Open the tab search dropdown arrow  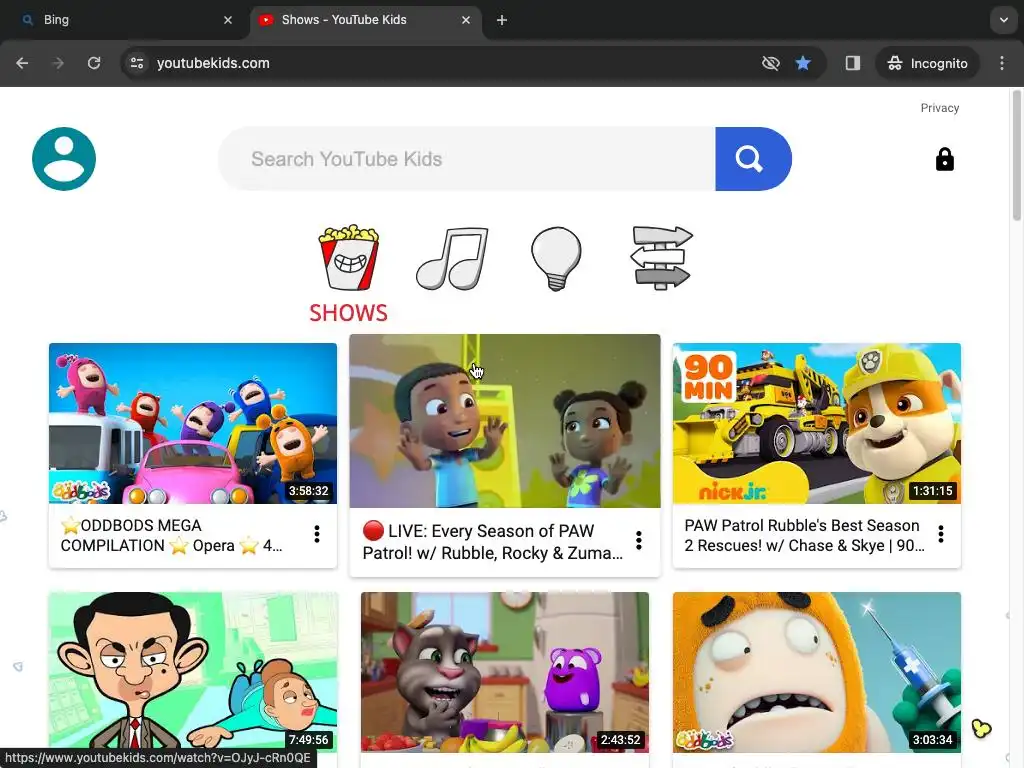pos(1004,20)
